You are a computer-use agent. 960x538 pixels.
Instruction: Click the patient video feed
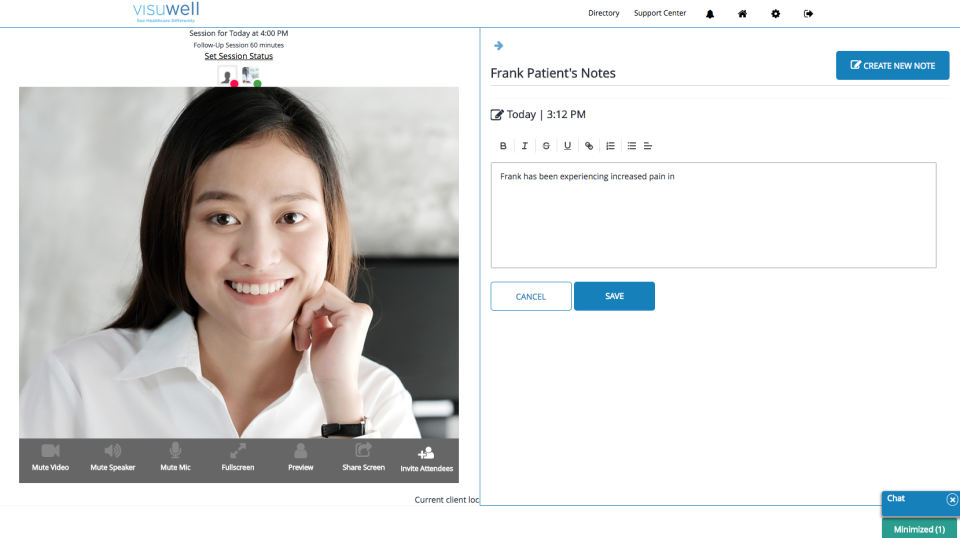click(x=239, y=262)
